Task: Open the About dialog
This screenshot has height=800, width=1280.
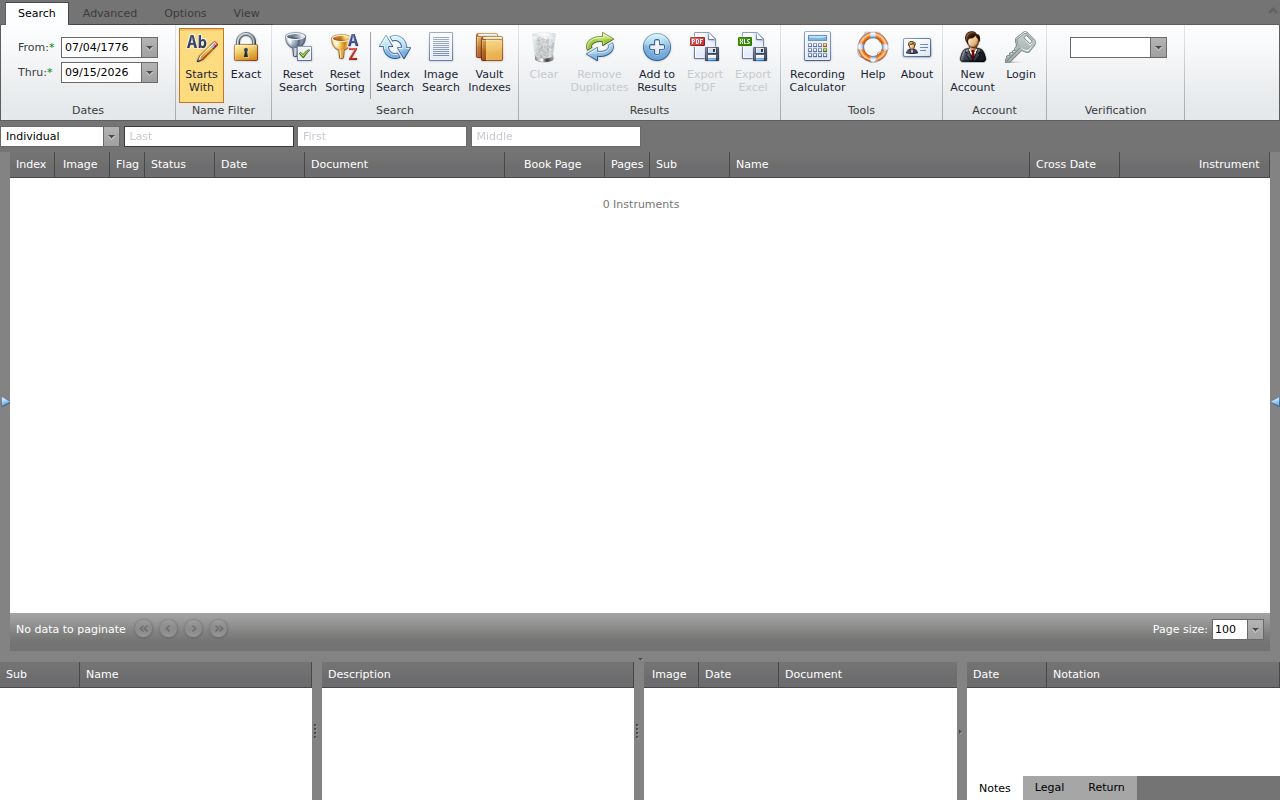Action: (917, 64)
